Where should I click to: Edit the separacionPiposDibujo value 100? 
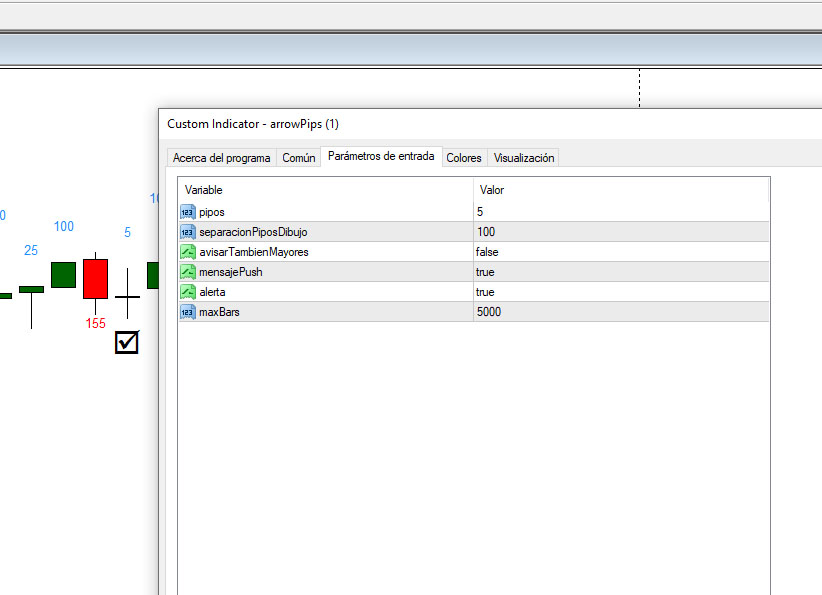(620, 232)
